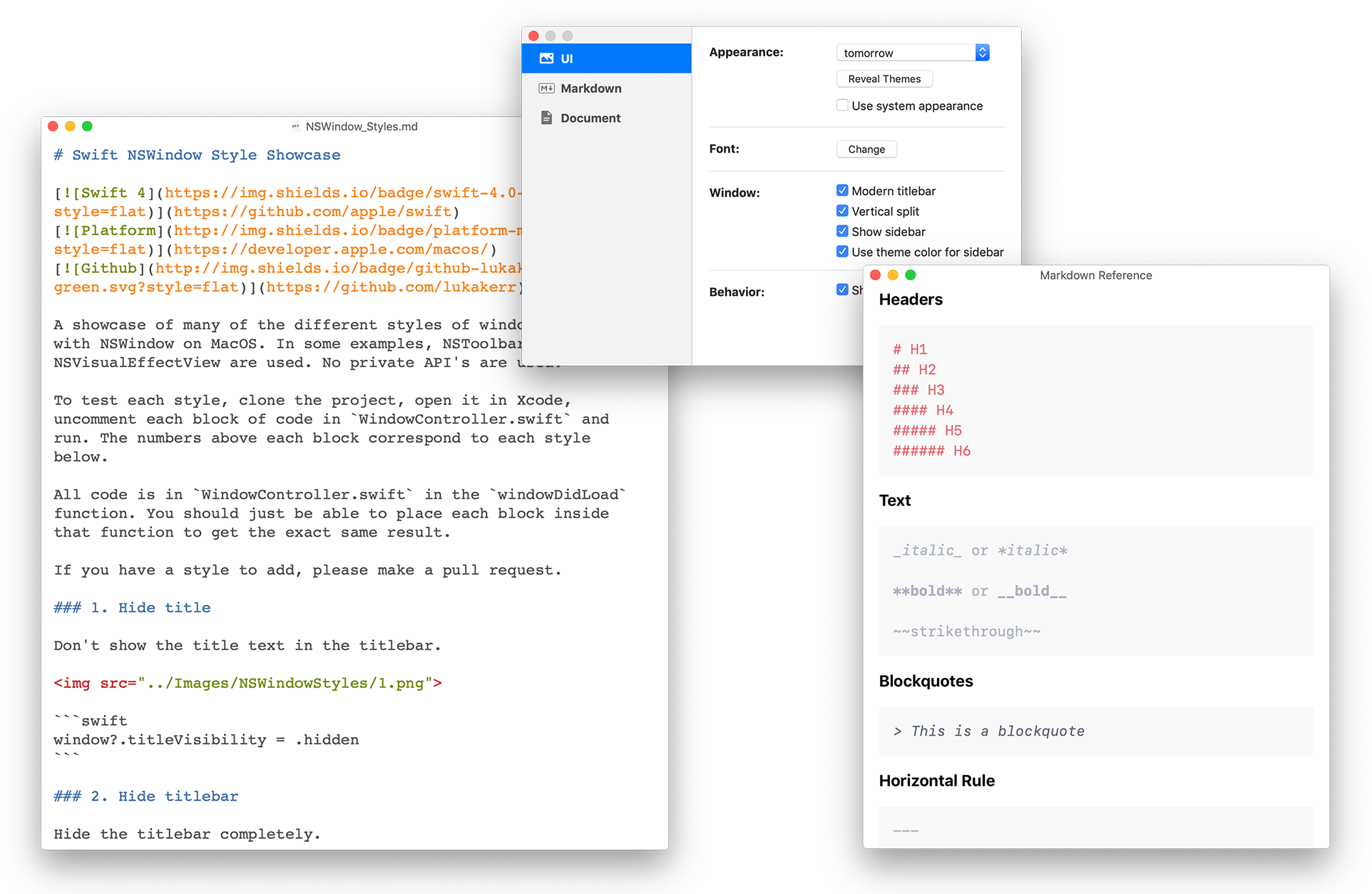This screenshot has width=1372, height=894.
Task: Zoom the Markdown Reference window
Action: 910,275
